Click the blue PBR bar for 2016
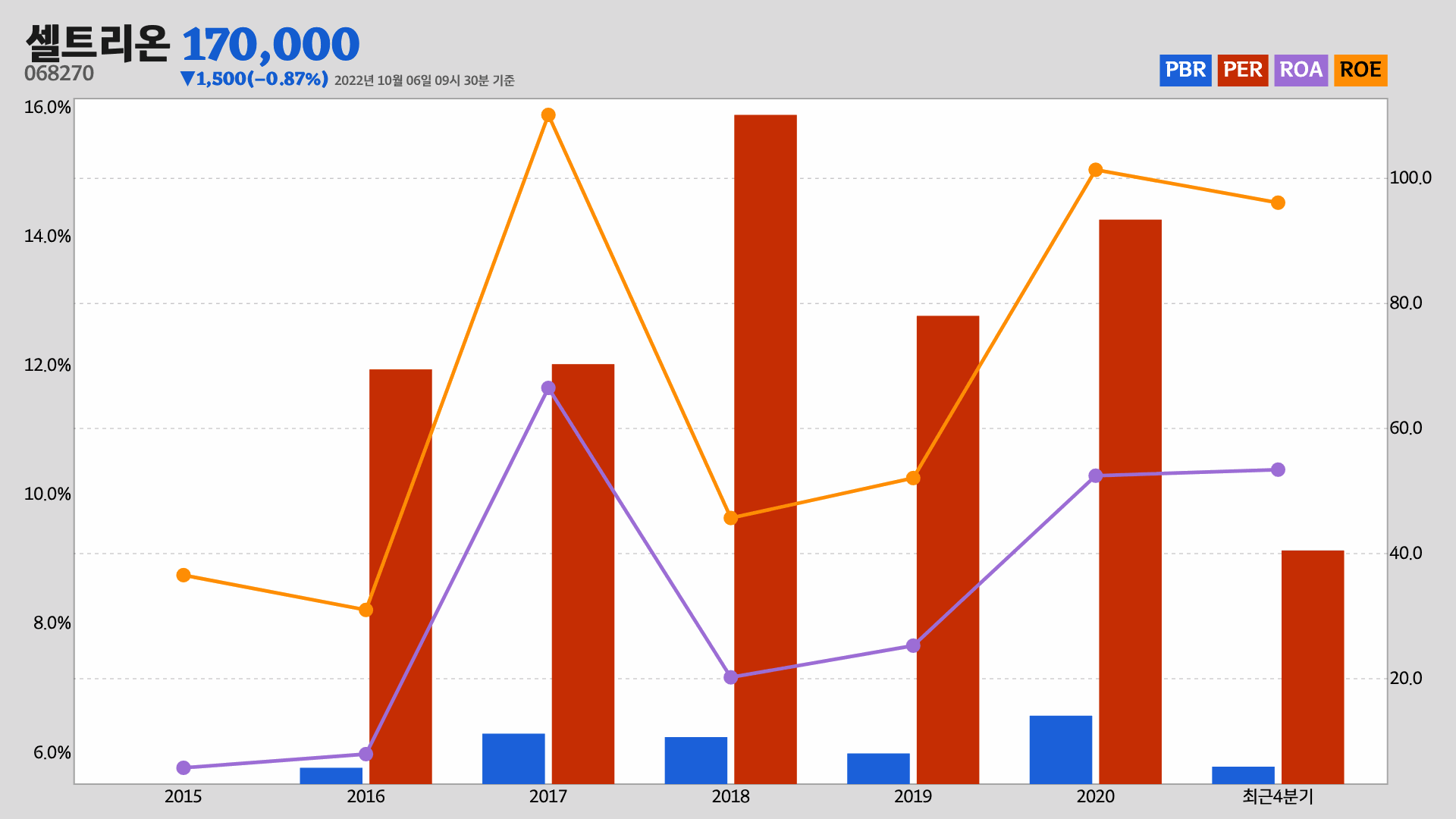 tap(331, 776)
